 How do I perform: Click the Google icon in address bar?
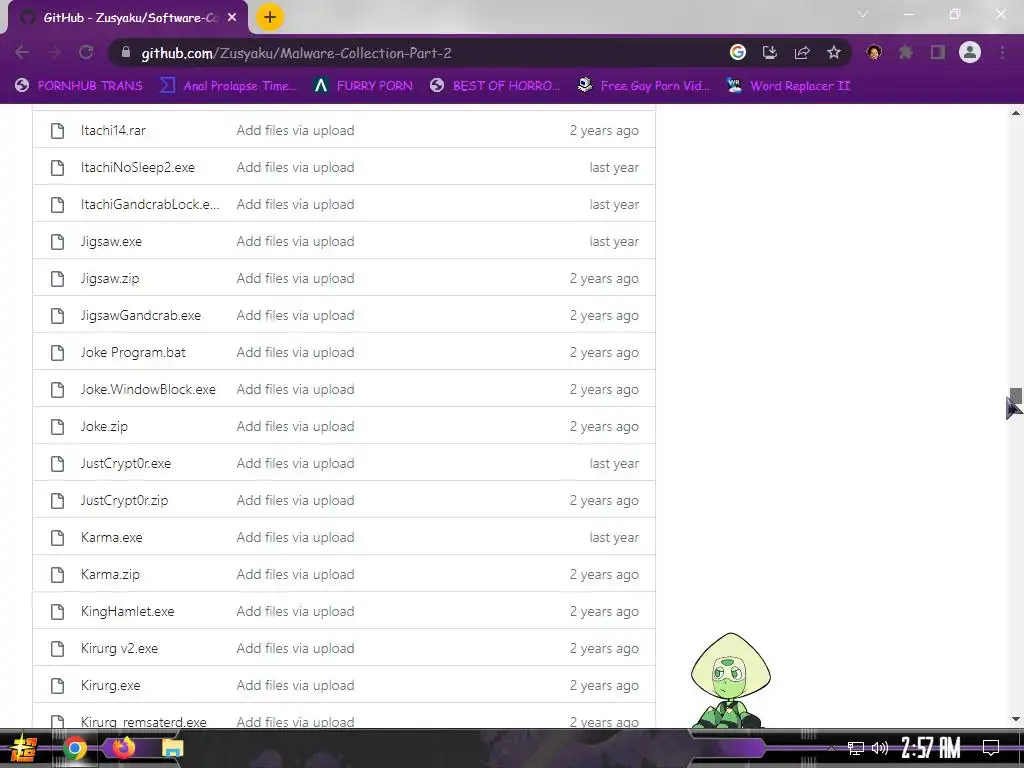[737, 53]
